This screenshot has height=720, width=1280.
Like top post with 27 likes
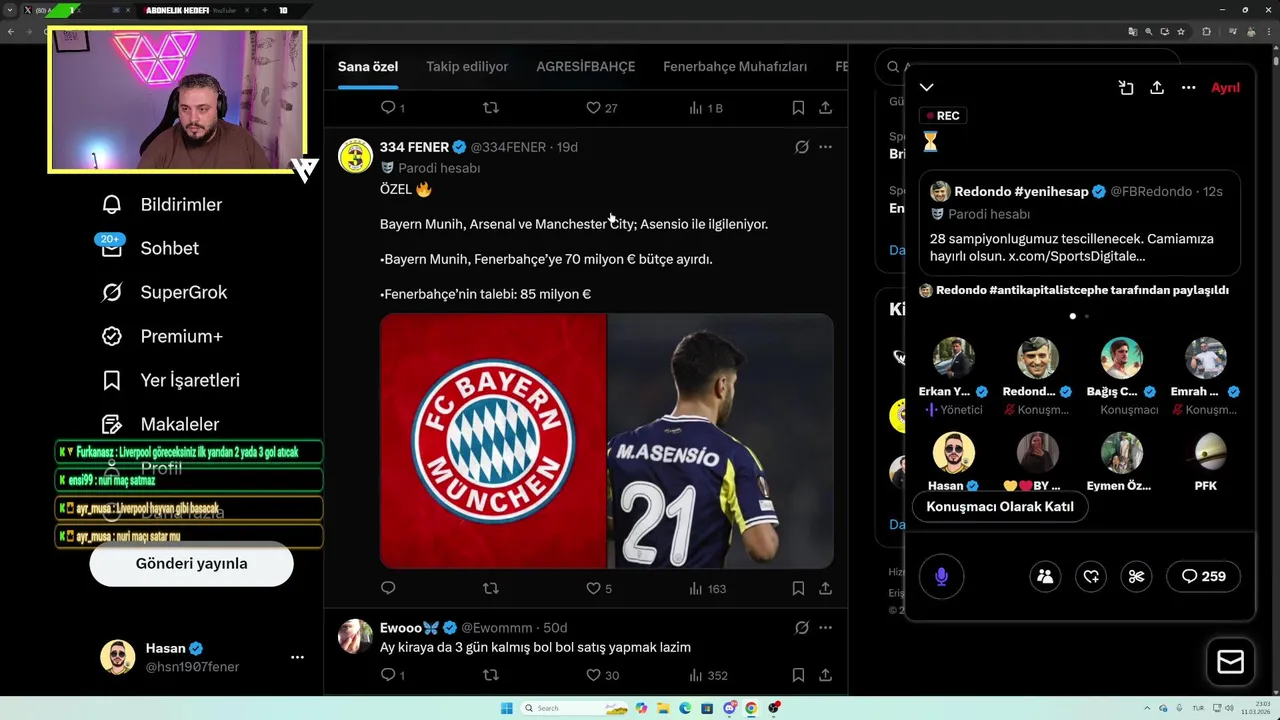tap(601, 107)
